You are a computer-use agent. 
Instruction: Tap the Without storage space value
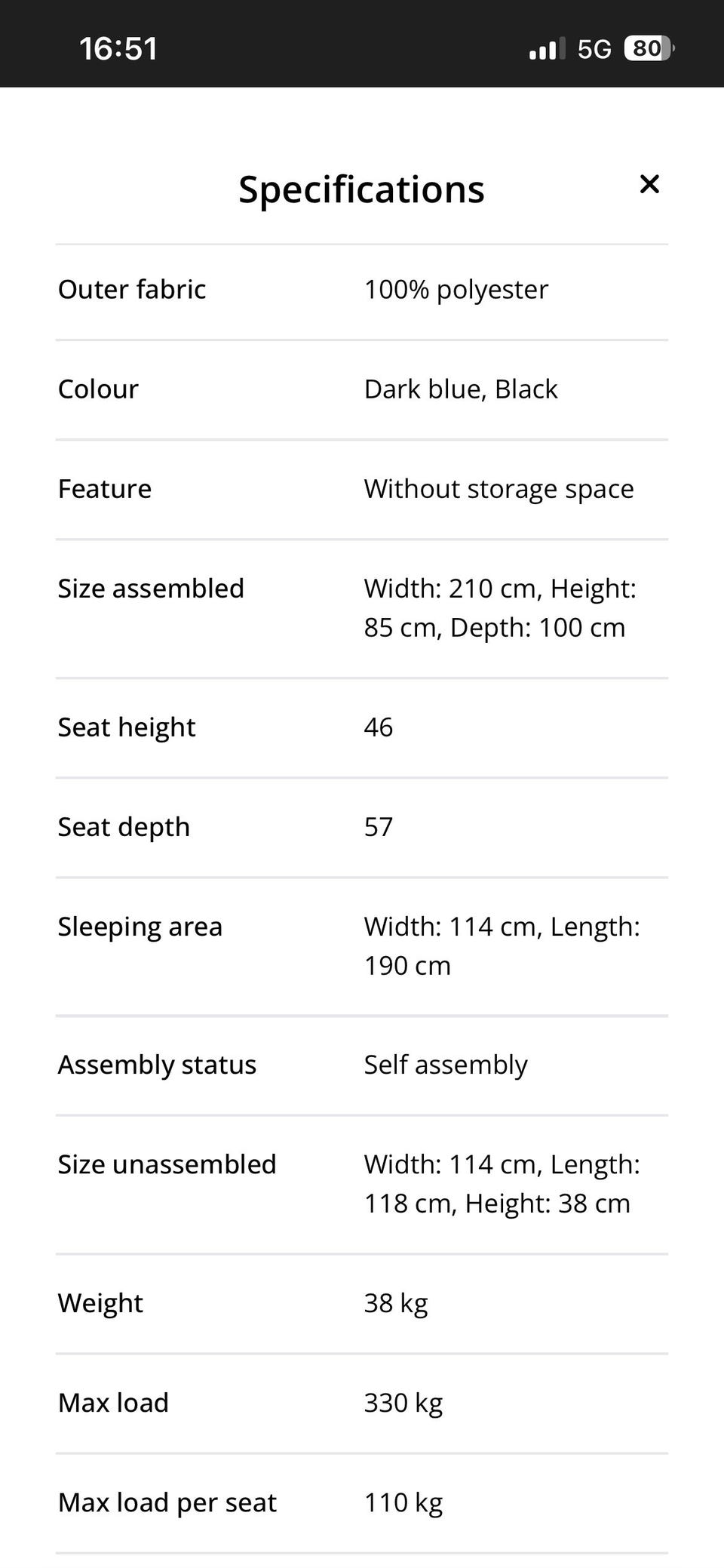click(x=499, y=489)
